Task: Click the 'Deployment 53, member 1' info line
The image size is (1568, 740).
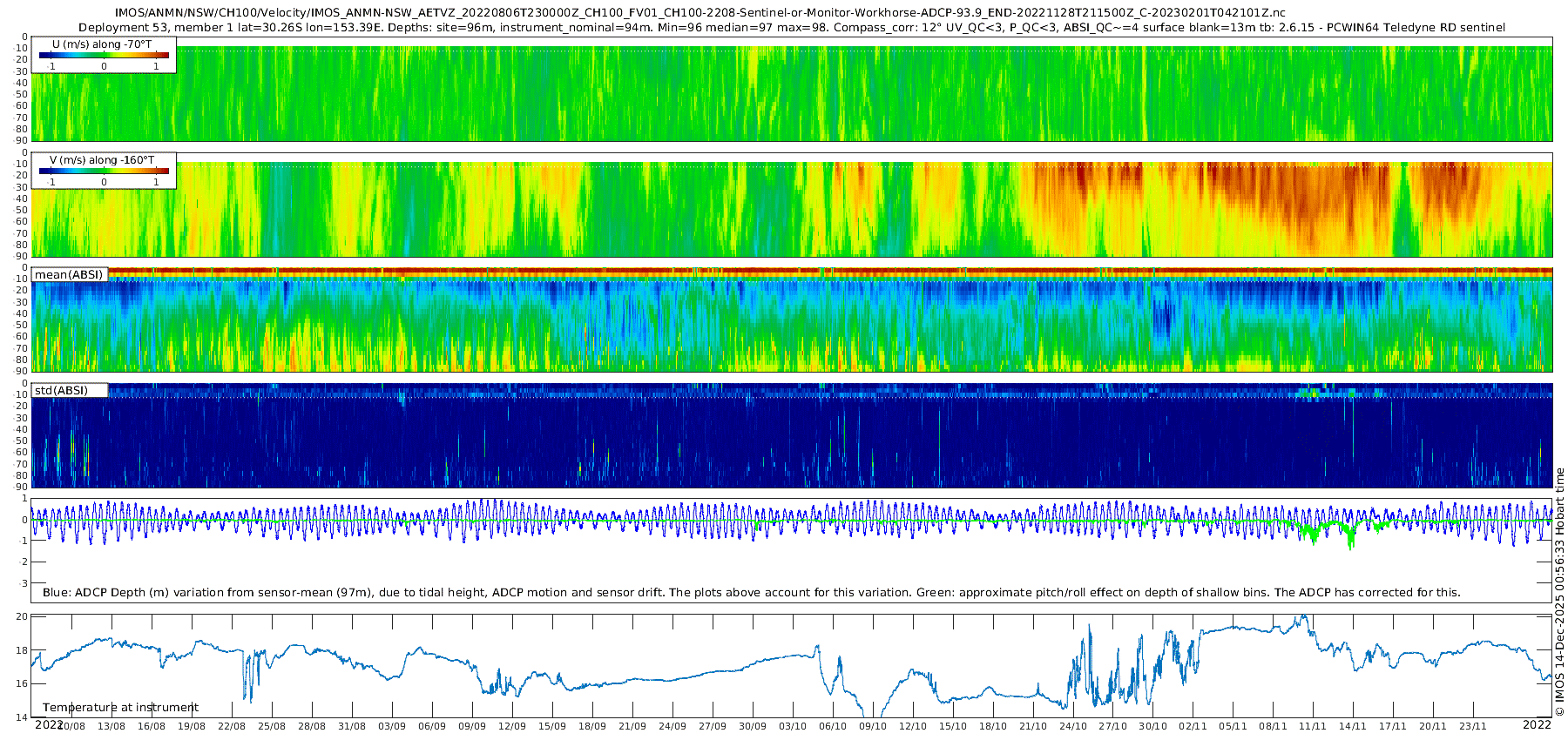Action: [x=792, y=27]
